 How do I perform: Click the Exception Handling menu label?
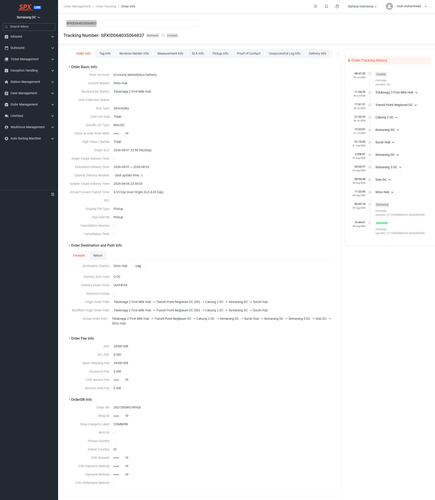pos(24,71)
